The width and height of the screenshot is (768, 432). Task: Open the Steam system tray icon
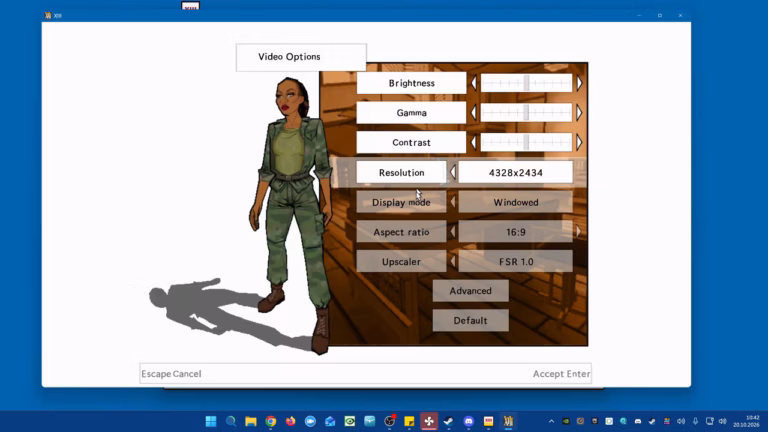652,421
